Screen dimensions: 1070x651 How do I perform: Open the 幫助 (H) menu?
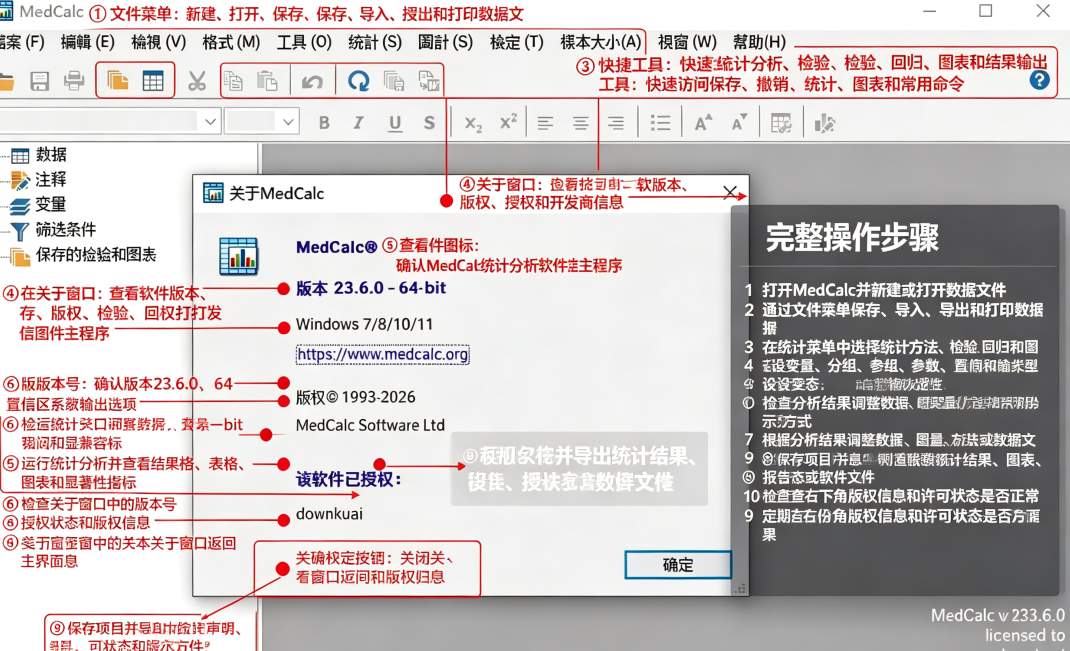[760, 42]
